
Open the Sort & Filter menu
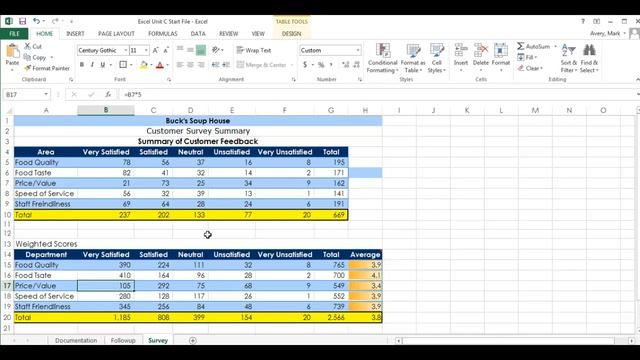[x=568, y=58]
